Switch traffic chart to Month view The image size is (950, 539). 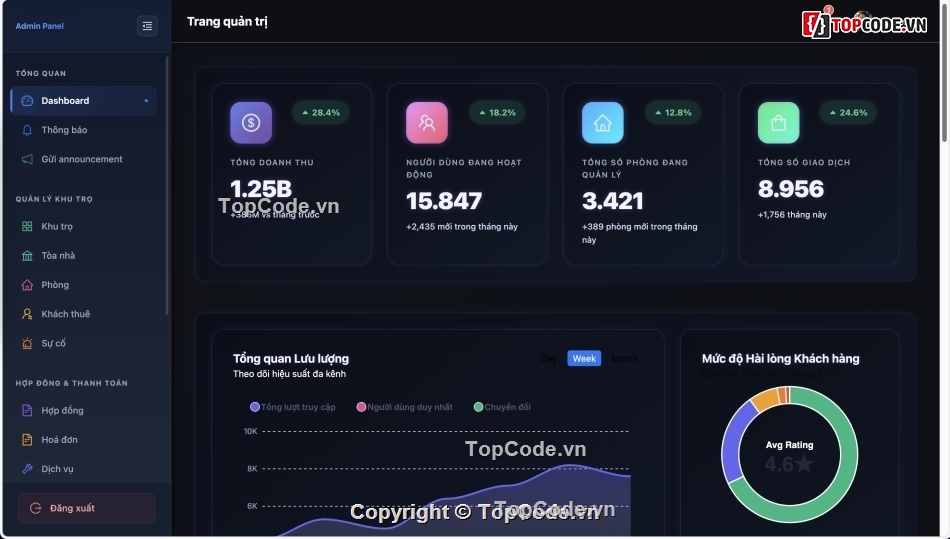(x=624, y=359)
